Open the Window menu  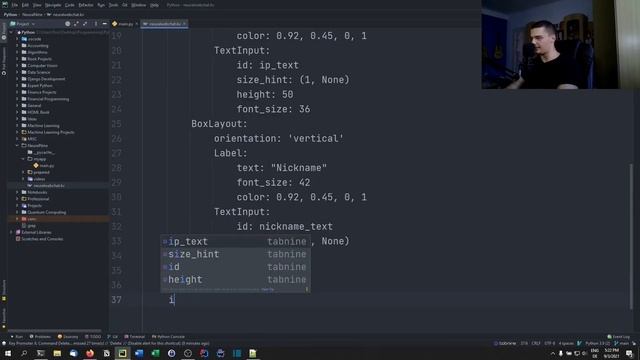pyautogui.click(x=138, y=5)
